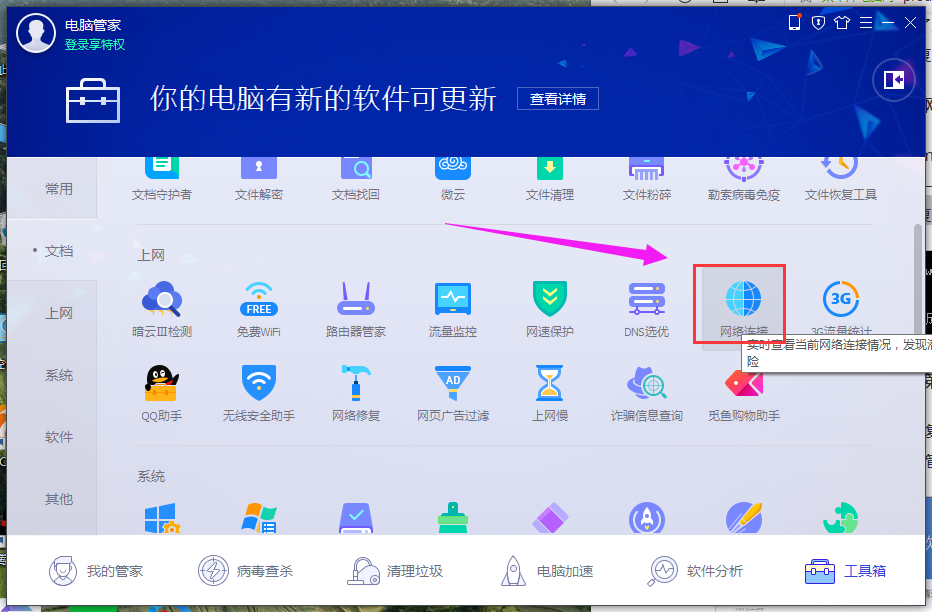Select the 其他 category

[x=60, y=499]
